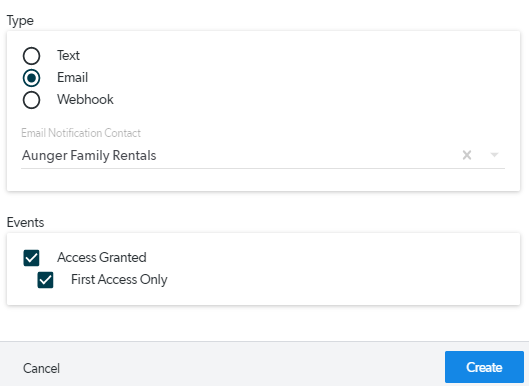
Task: Click the Events section heading
Action: [25, 222]
